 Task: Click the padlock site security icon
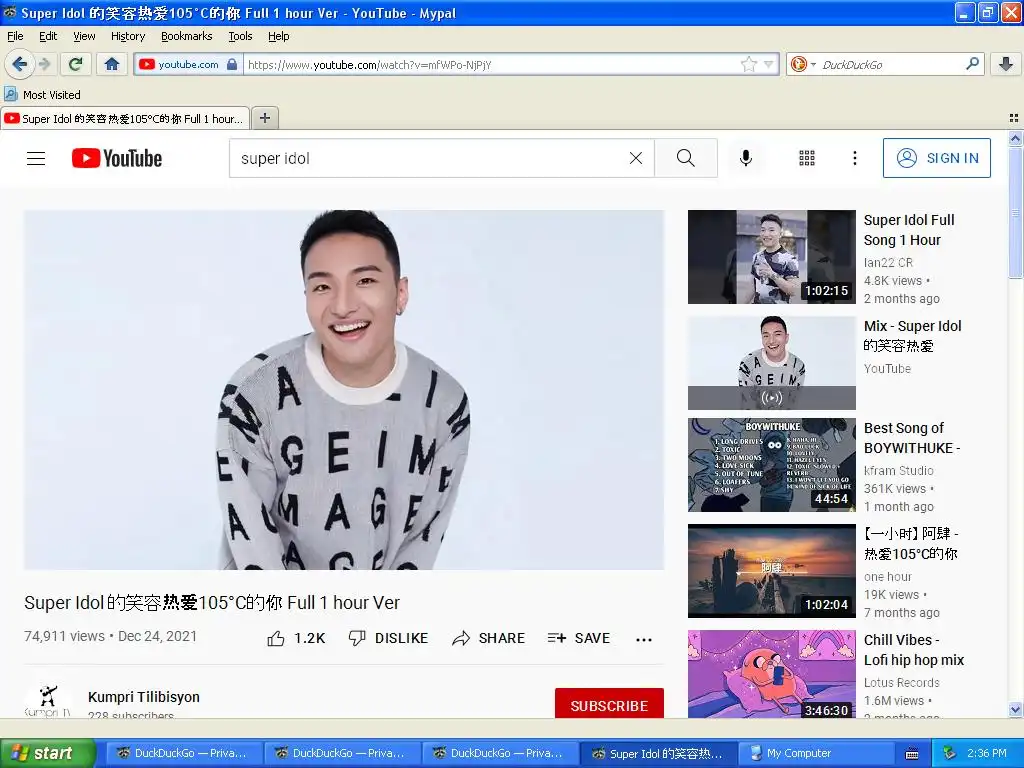pyautogui.click(x=231, y=64)
